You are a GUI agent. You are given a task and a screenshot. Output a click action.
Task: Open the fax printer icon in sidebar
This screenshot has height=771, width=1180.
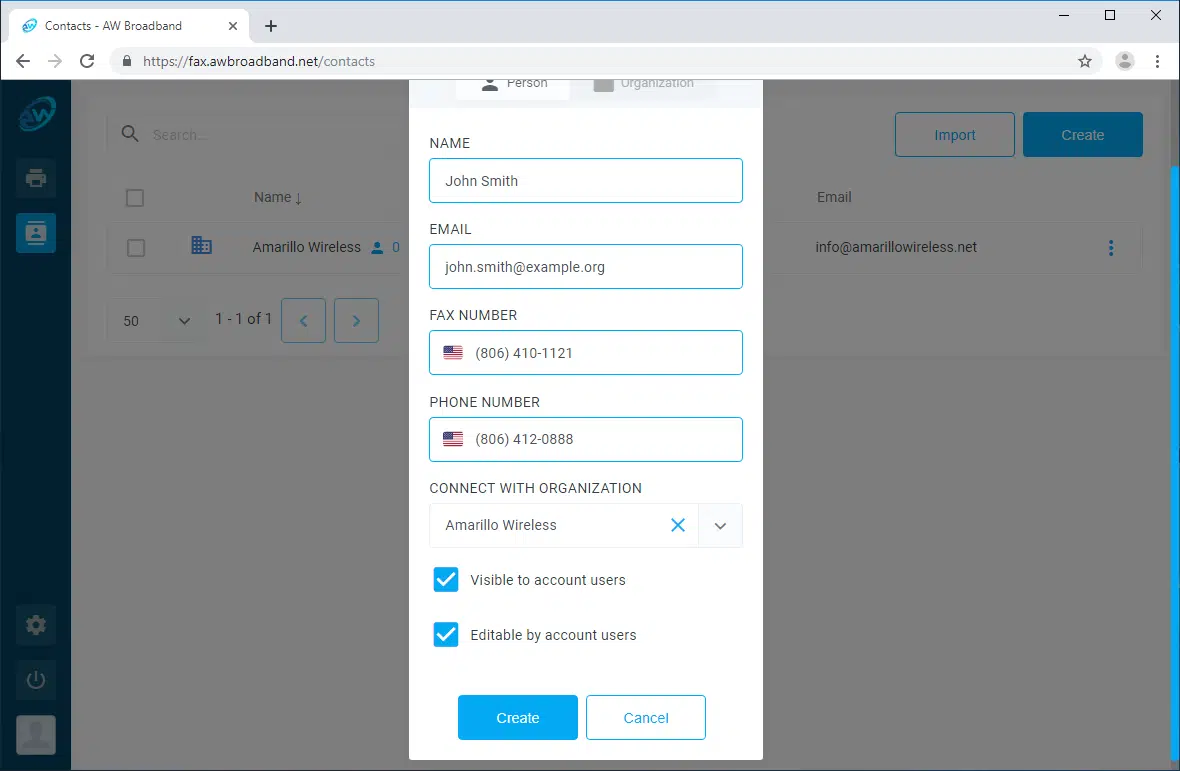(x=35, y=178)
